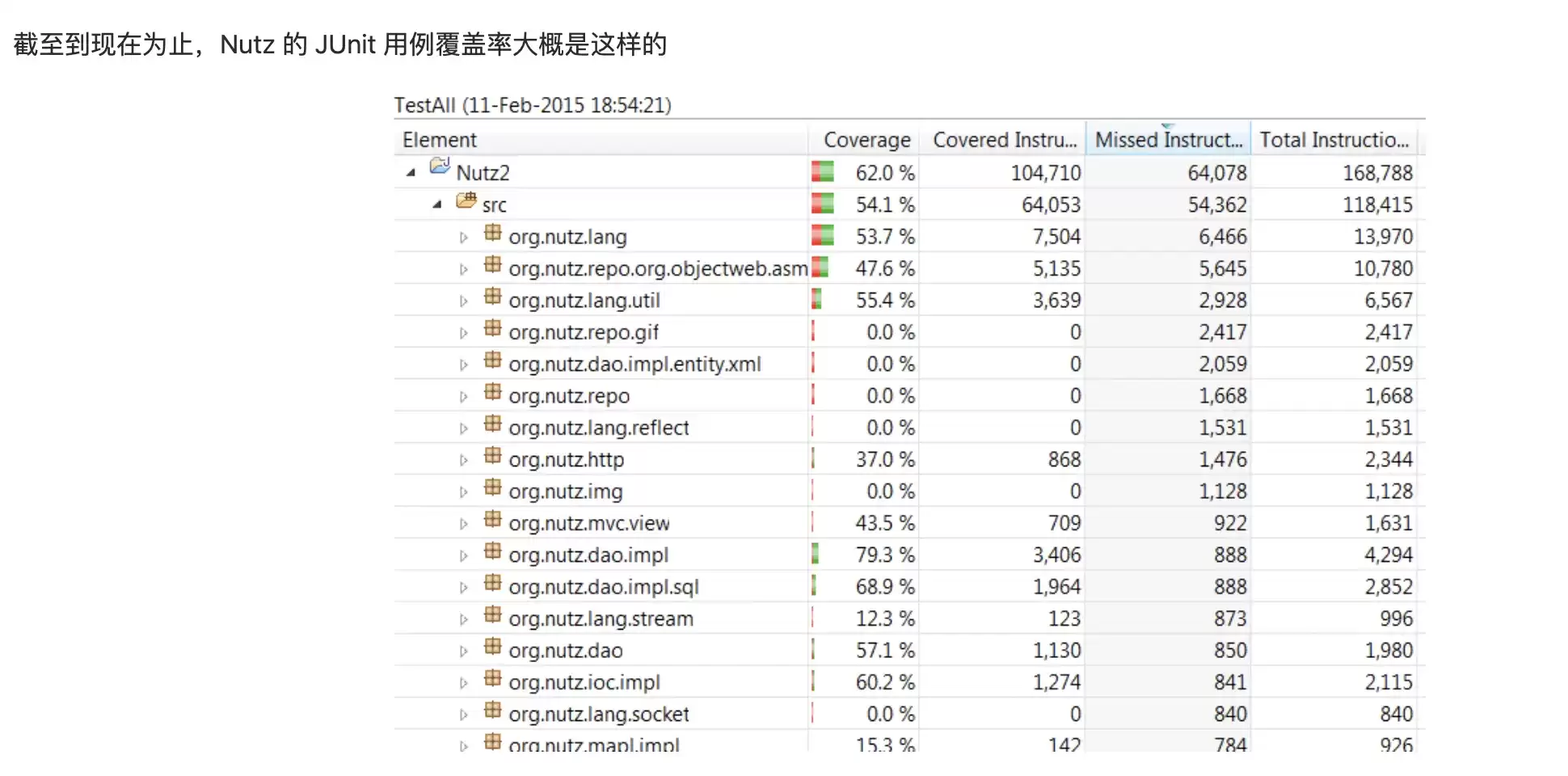Click the Total Instructions column header
The height and width of the screenshot is (776, 1568).
point(1336,139)
